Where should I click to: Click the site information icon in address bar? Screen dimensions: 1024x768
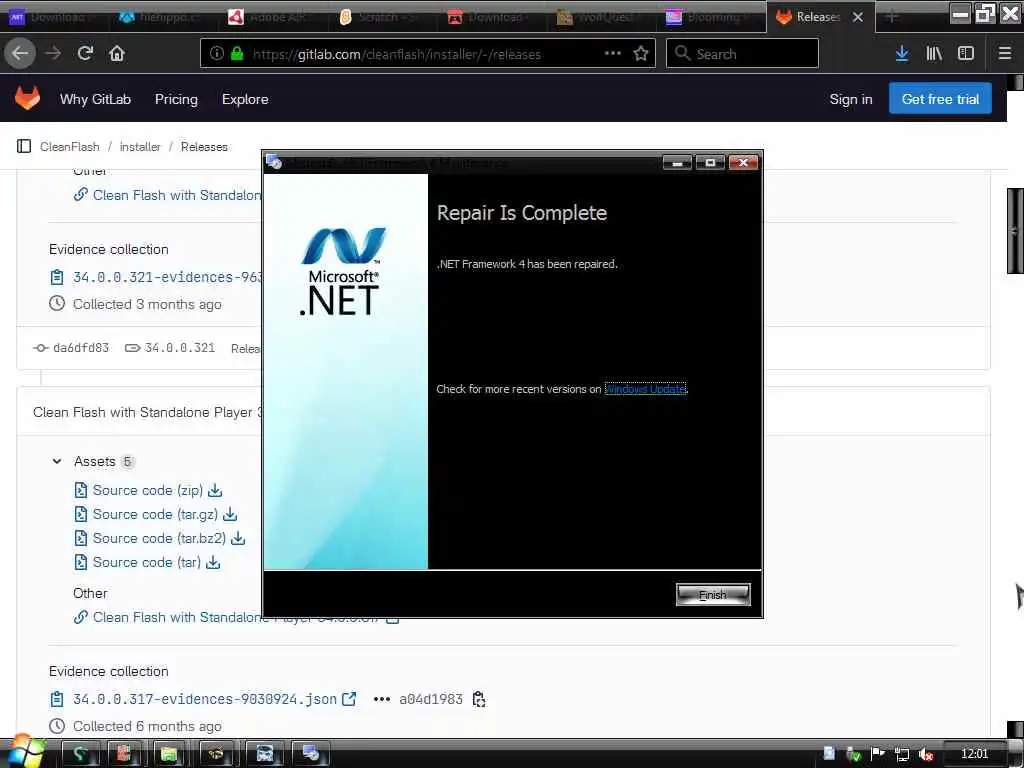(216, 54)
